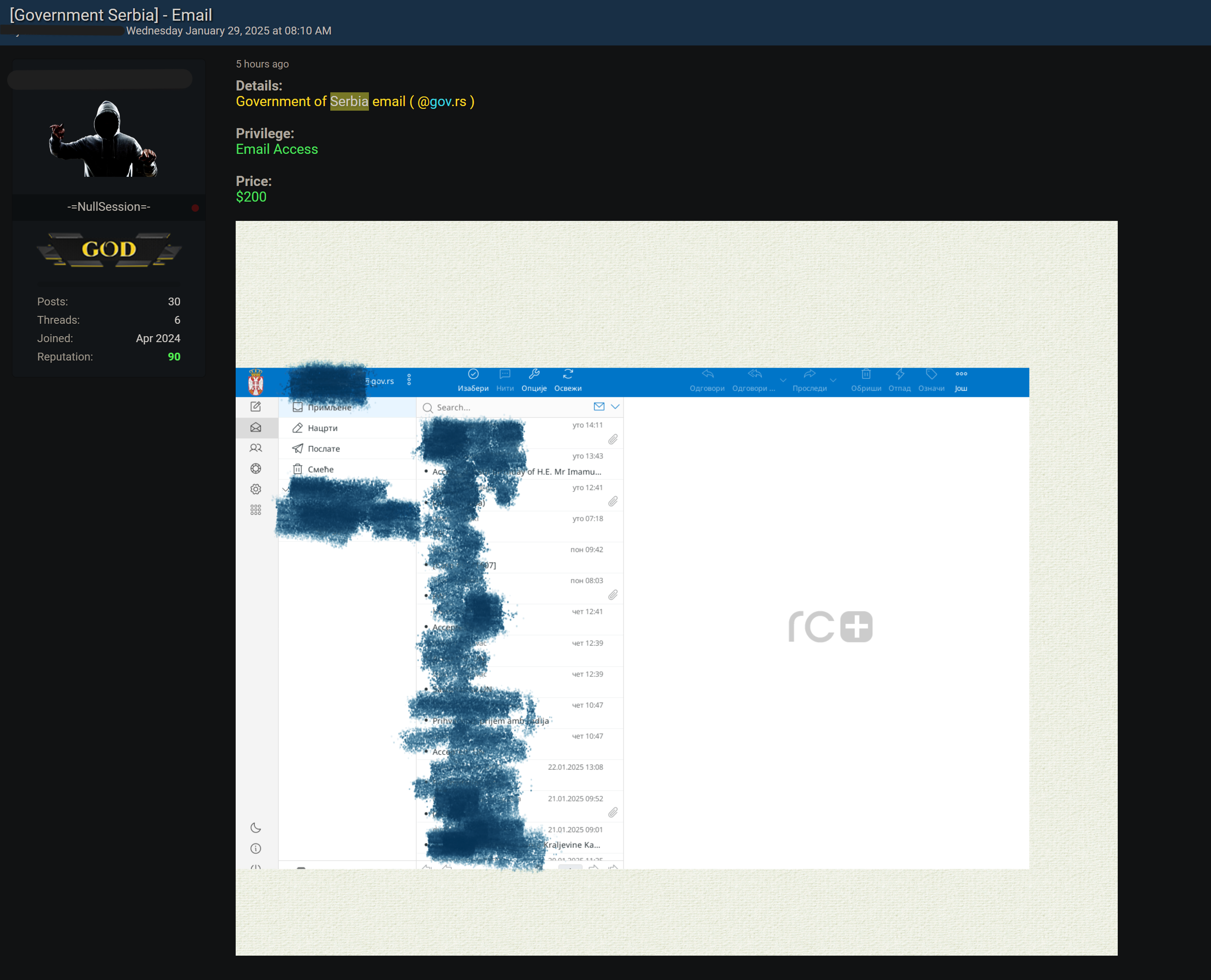Open the message dated чет 10:47 mentioning prijem

[520, 714]
